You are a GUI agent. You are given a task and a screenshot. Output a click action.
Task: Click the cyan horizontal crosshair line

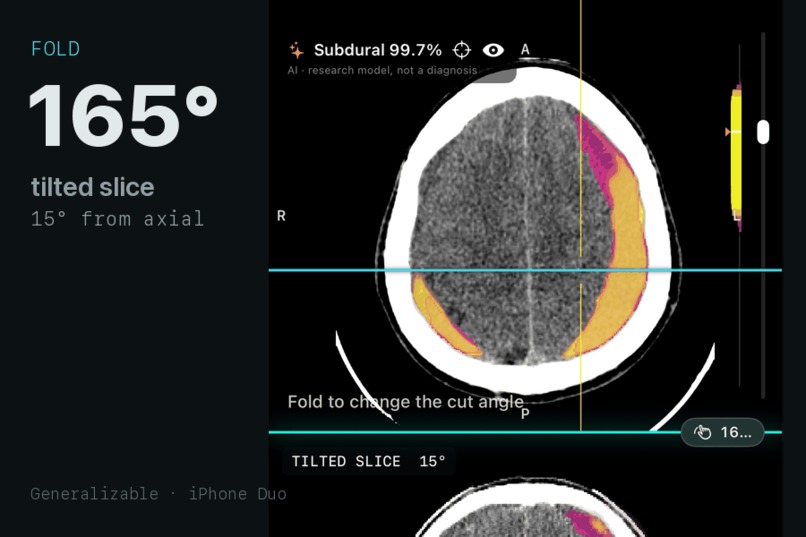point(525,270)
